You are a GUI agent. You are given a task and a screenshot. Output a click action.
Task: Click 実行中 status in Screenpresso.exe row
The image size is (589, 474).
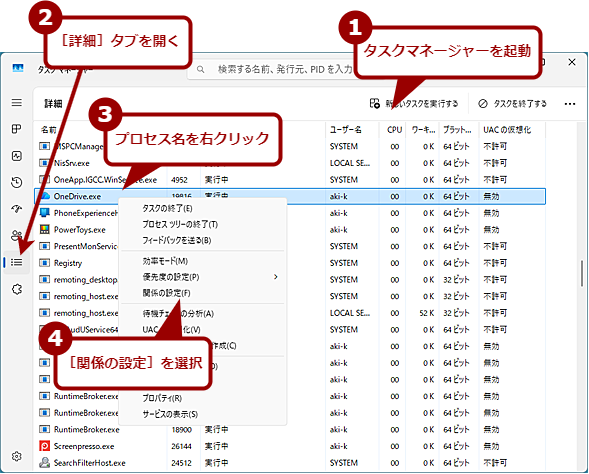pyautogui.click(x=216, y=446)
